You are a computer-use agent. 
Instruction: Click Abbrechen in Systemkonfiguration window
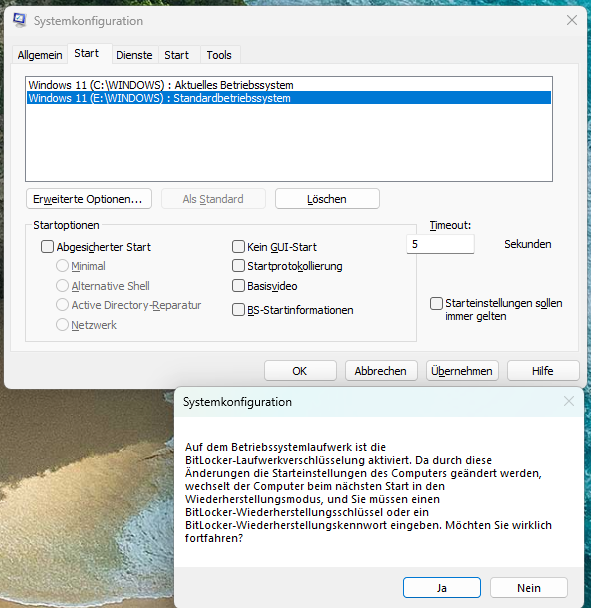coord(381,371)
